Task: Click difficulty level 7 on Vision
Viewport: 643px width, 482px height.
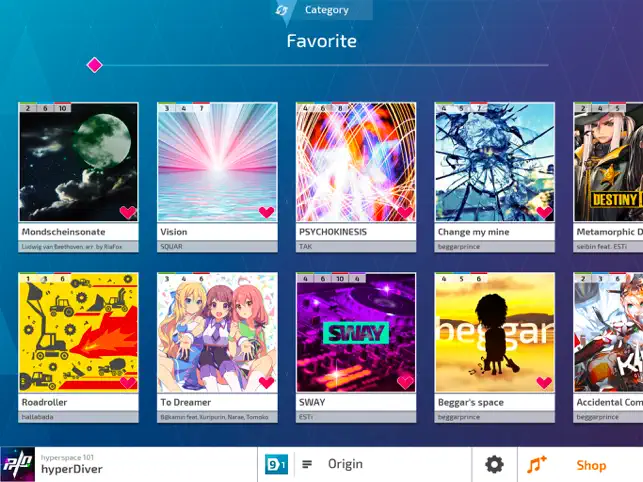Action: [x=201, y=108]
